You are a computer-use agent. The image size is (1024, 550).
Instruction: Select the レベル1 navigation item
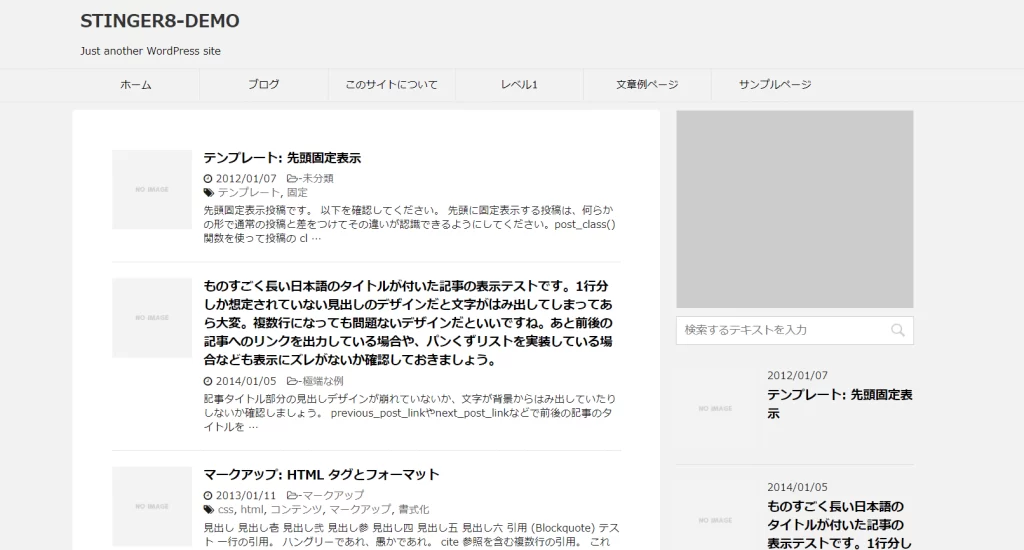[519, 85]
